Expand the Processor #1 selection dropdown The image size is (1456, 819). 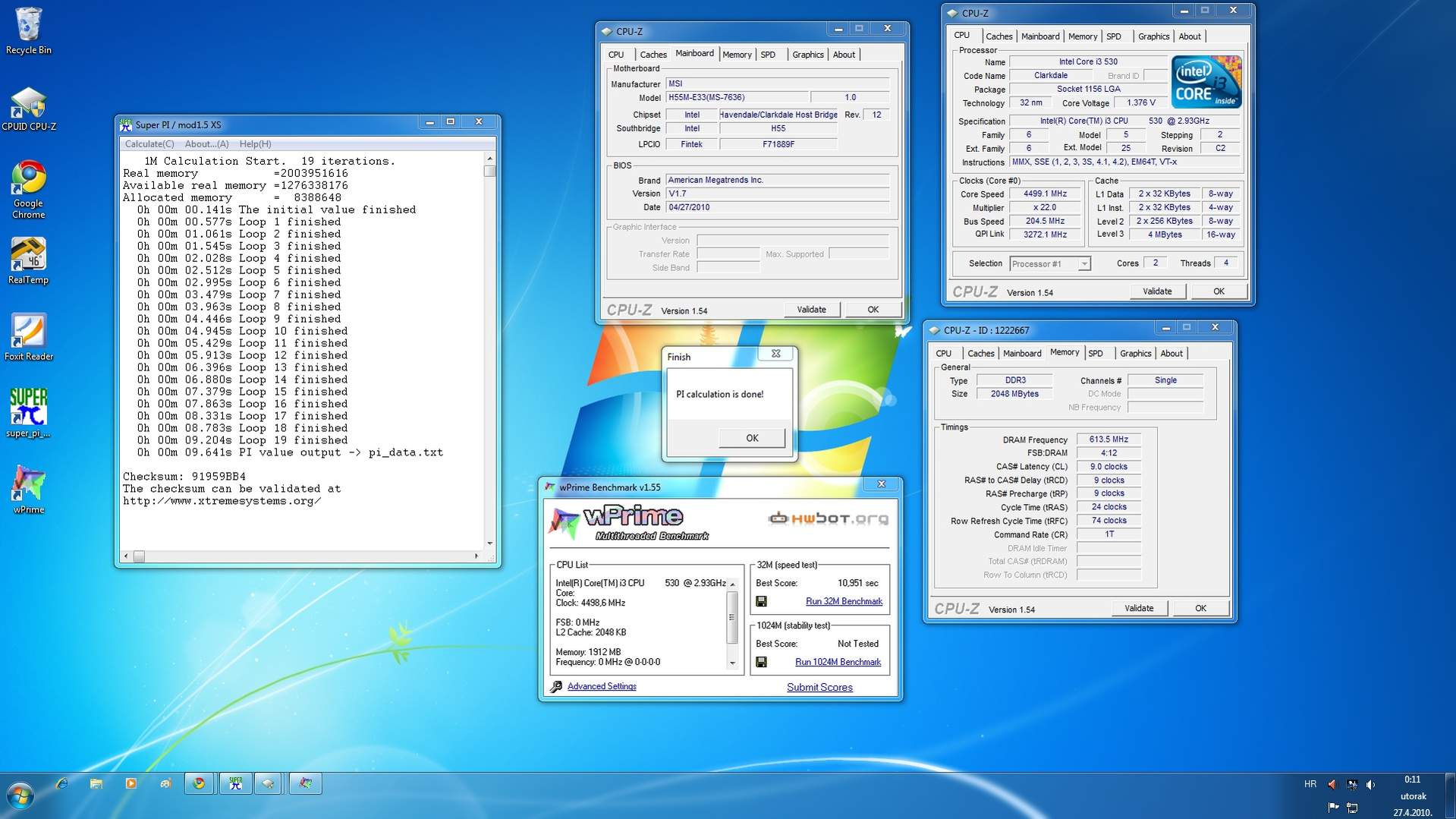point(1083,264)
